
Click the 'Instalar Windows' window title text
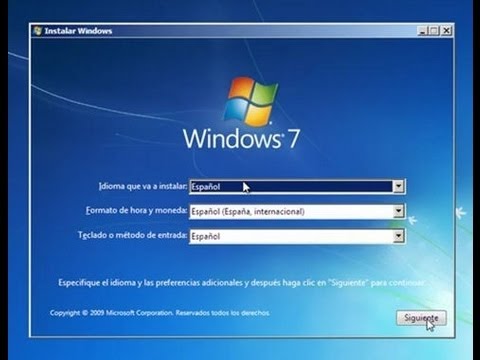coord(78,31)
